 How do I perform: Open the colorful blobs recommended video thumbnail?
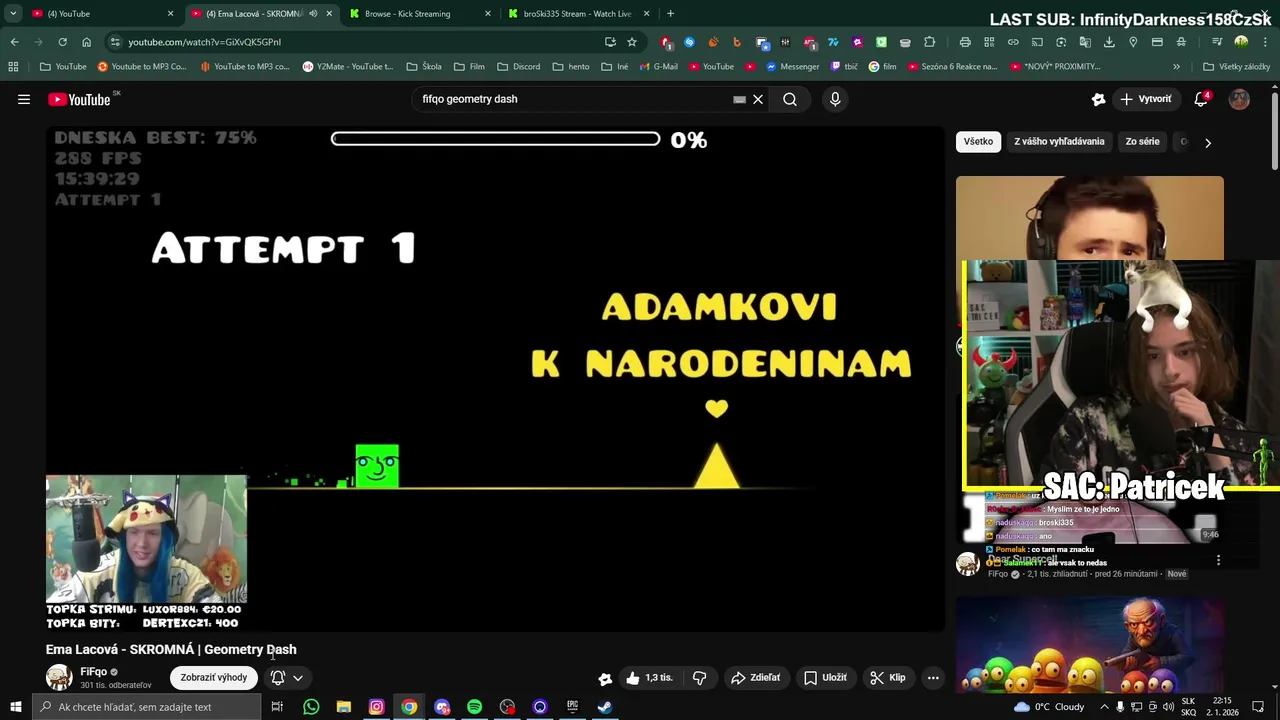coord(1089,645)
